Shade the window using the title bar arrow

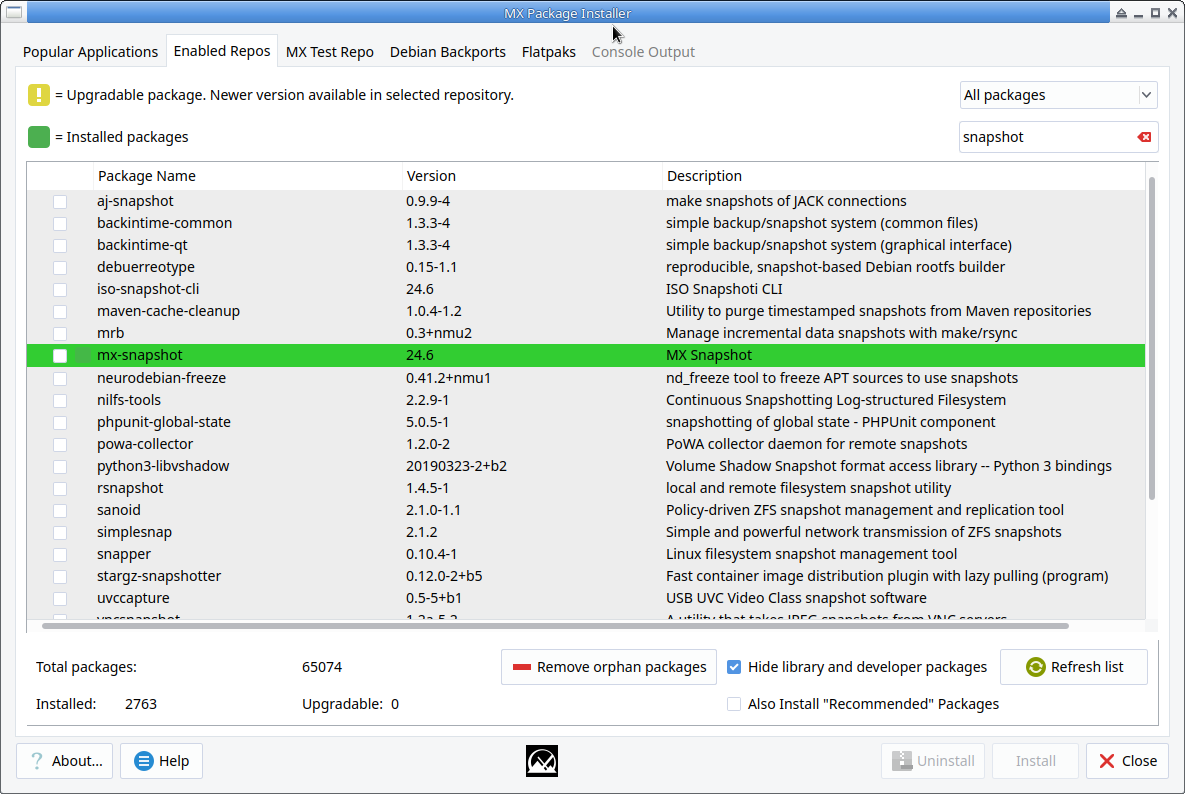(x=1122, y=13)
